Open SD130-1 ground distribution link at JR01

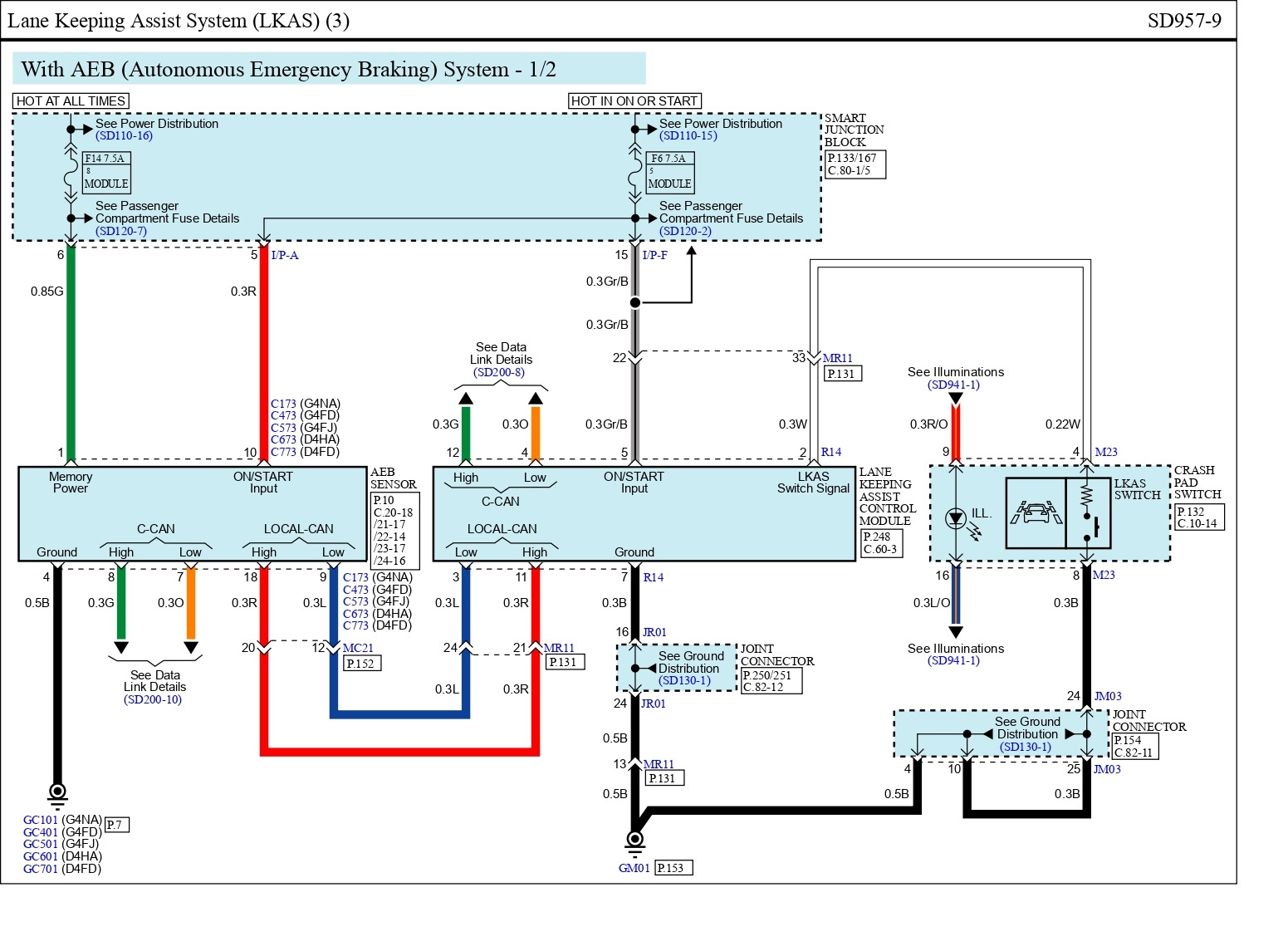coord(685,681)
